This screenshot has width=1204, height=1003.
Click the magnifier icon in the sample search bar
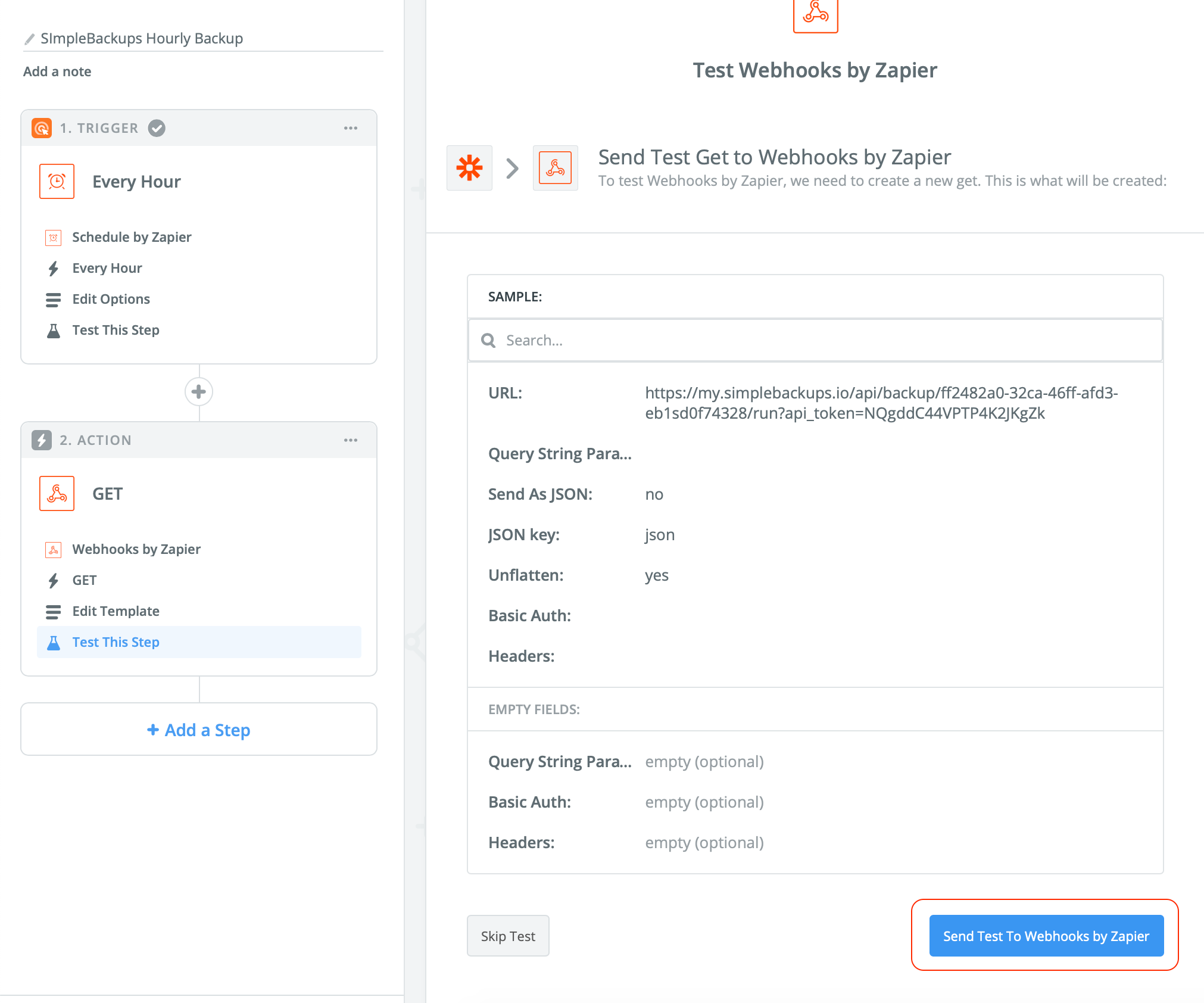tap(488, 340)
